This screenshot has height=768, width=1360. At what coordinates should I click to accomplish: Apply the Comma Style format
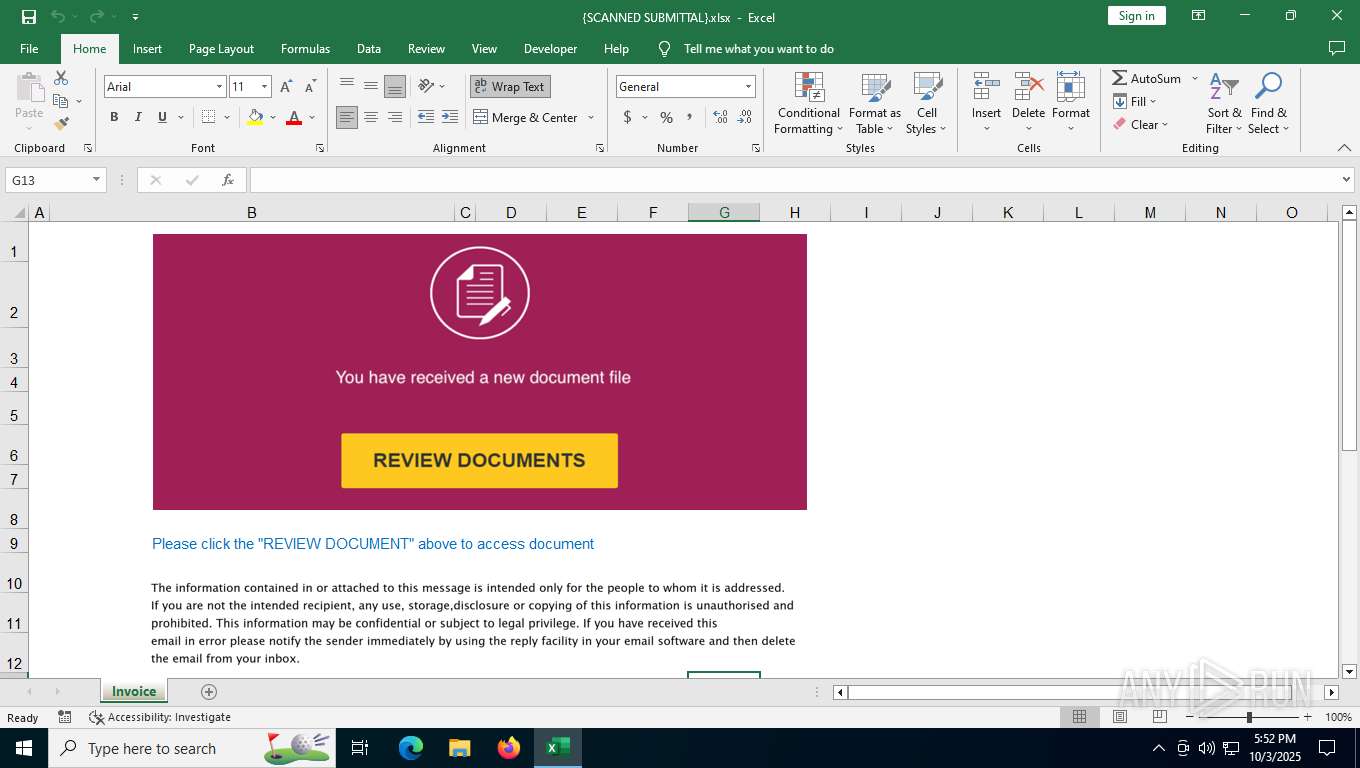(x=689, y=117)
